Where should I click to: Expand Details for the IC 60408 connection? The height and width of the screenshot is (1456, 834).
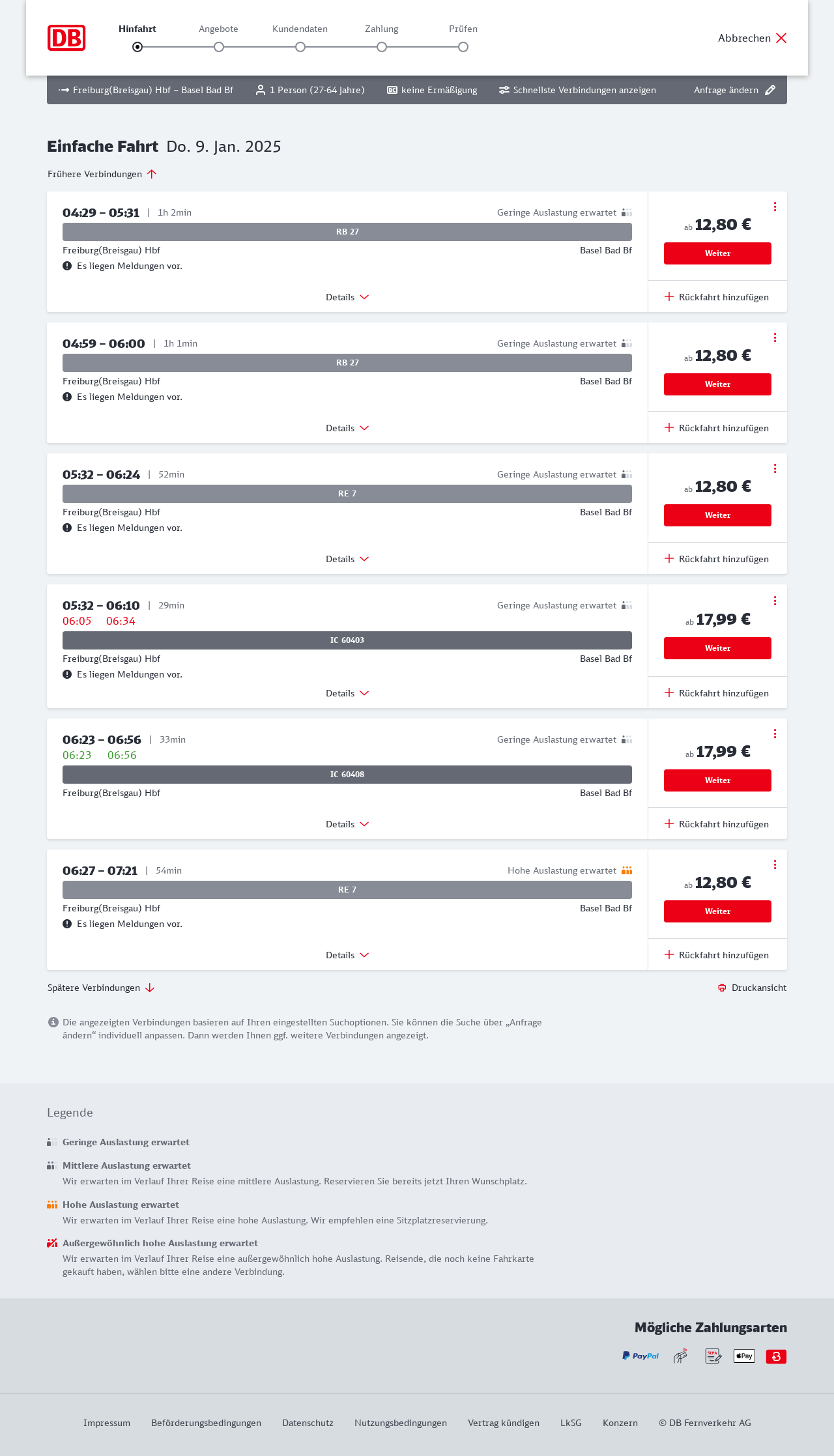(x=347, y=824)
